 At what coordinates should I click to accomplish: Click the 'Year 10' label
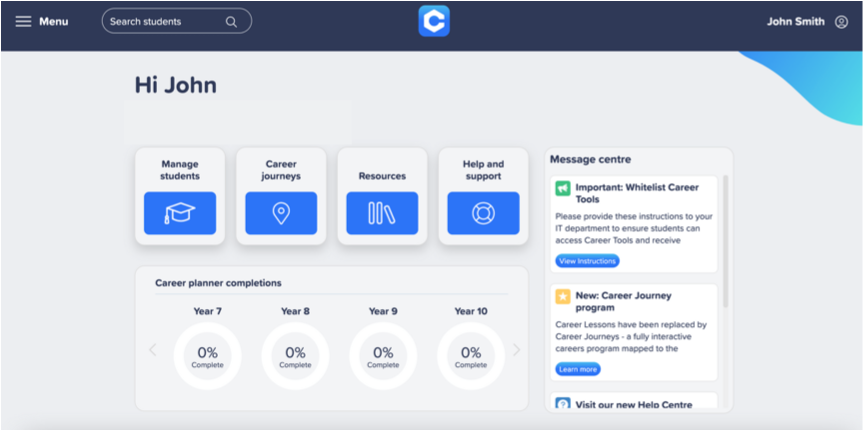click(x=471, y=311)
